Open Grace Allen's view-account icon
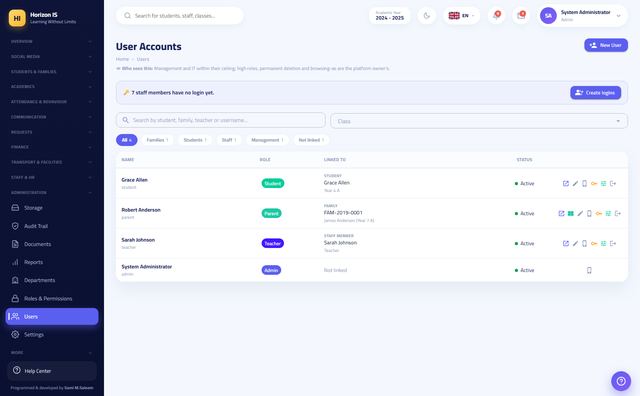 pos(566,183)
